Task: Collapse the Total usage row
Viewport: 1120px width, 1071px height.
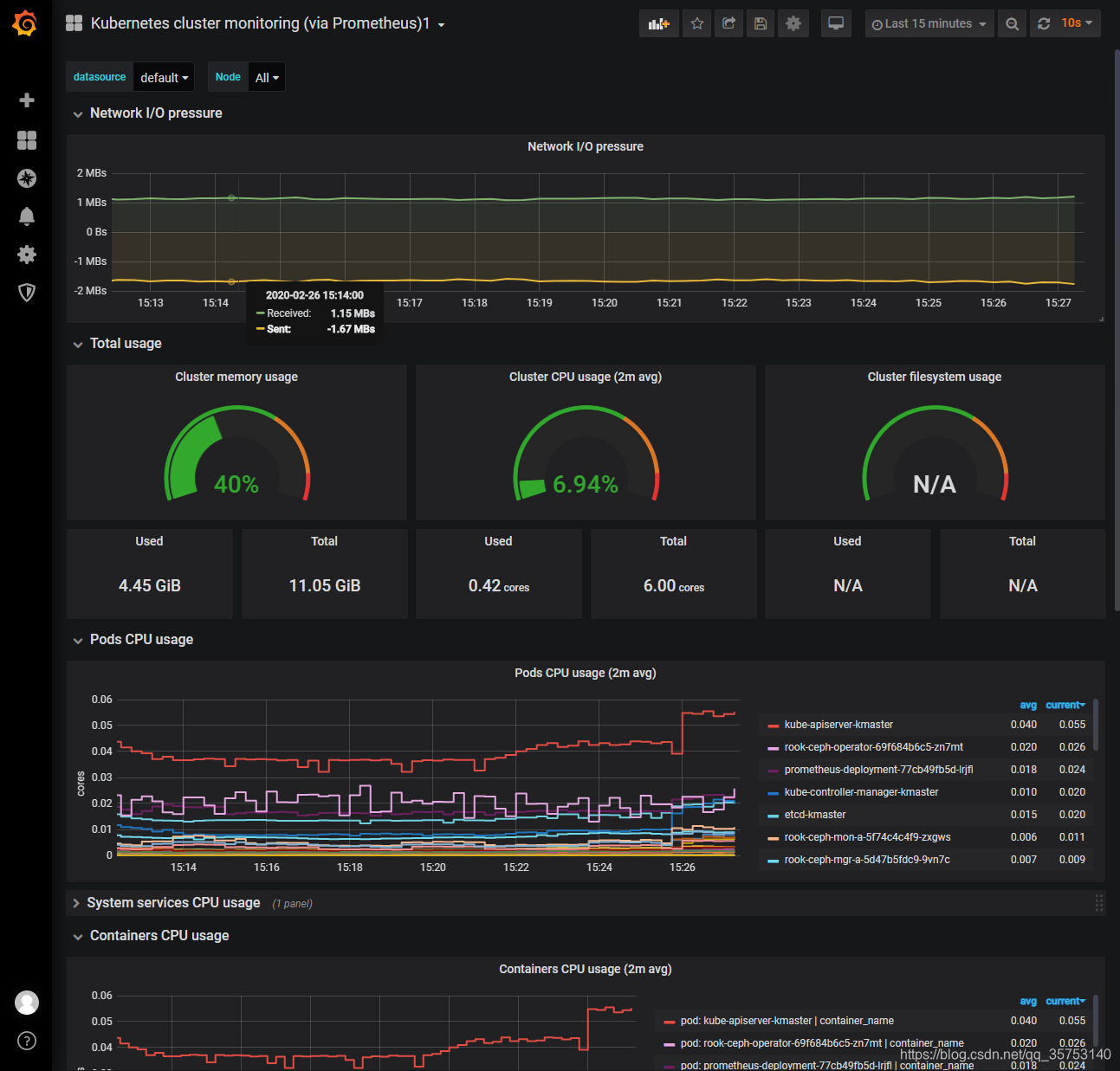Action: coord(117,344)
